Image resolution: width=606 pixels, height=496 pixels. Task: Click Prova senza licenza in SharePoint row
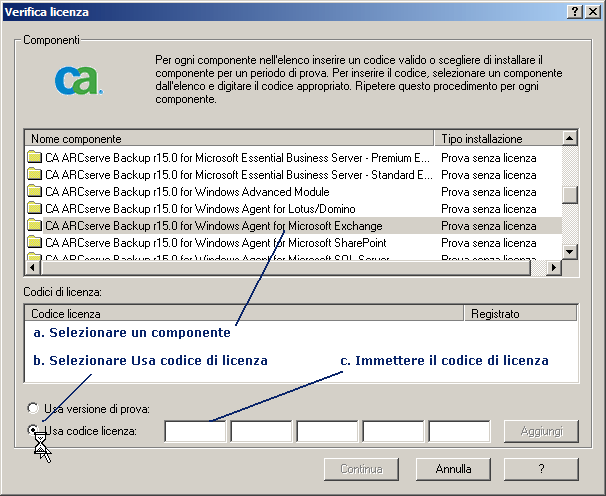pos(489,243)
